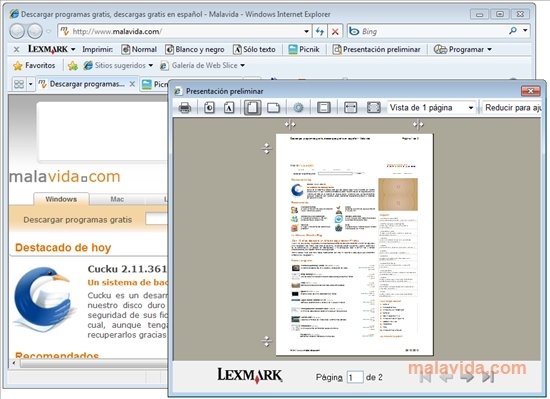
Task: Click the page preview thumbnail
Action: (355, 244)
